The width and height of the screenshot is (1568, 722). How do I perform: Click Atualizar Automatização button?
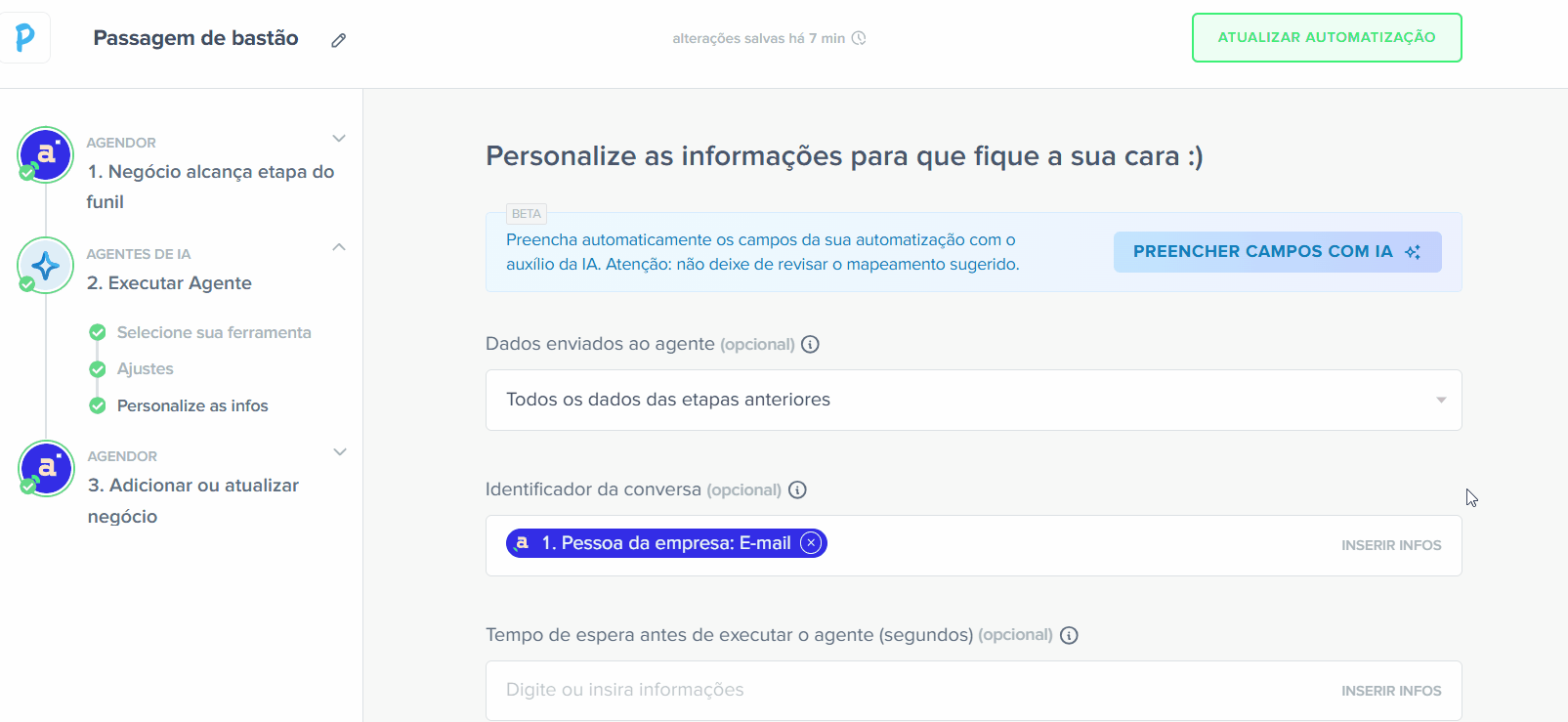pyautogui.click(x=1327, y=37)
